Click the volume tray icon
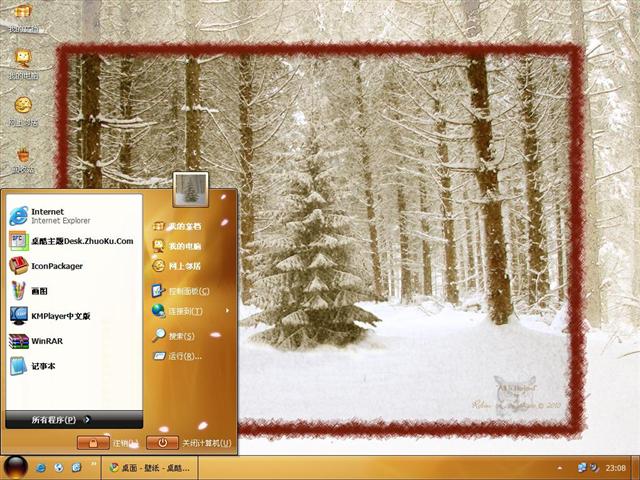Image resolution: width=640 pixels, height=480 pixels. click(594, 468)
